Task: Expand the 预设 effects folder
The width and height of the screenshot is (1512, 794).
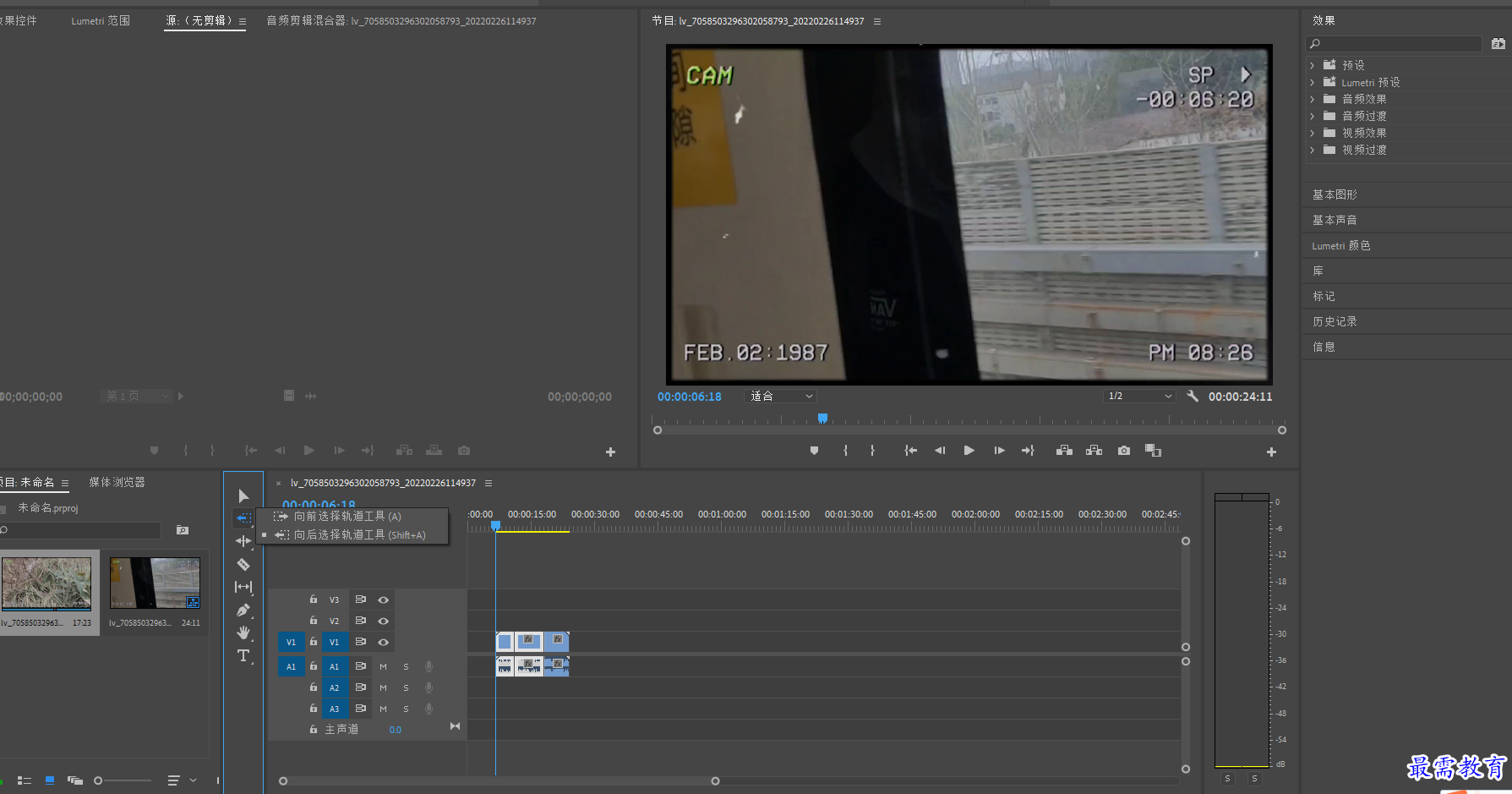Action: pos(1312,65)
